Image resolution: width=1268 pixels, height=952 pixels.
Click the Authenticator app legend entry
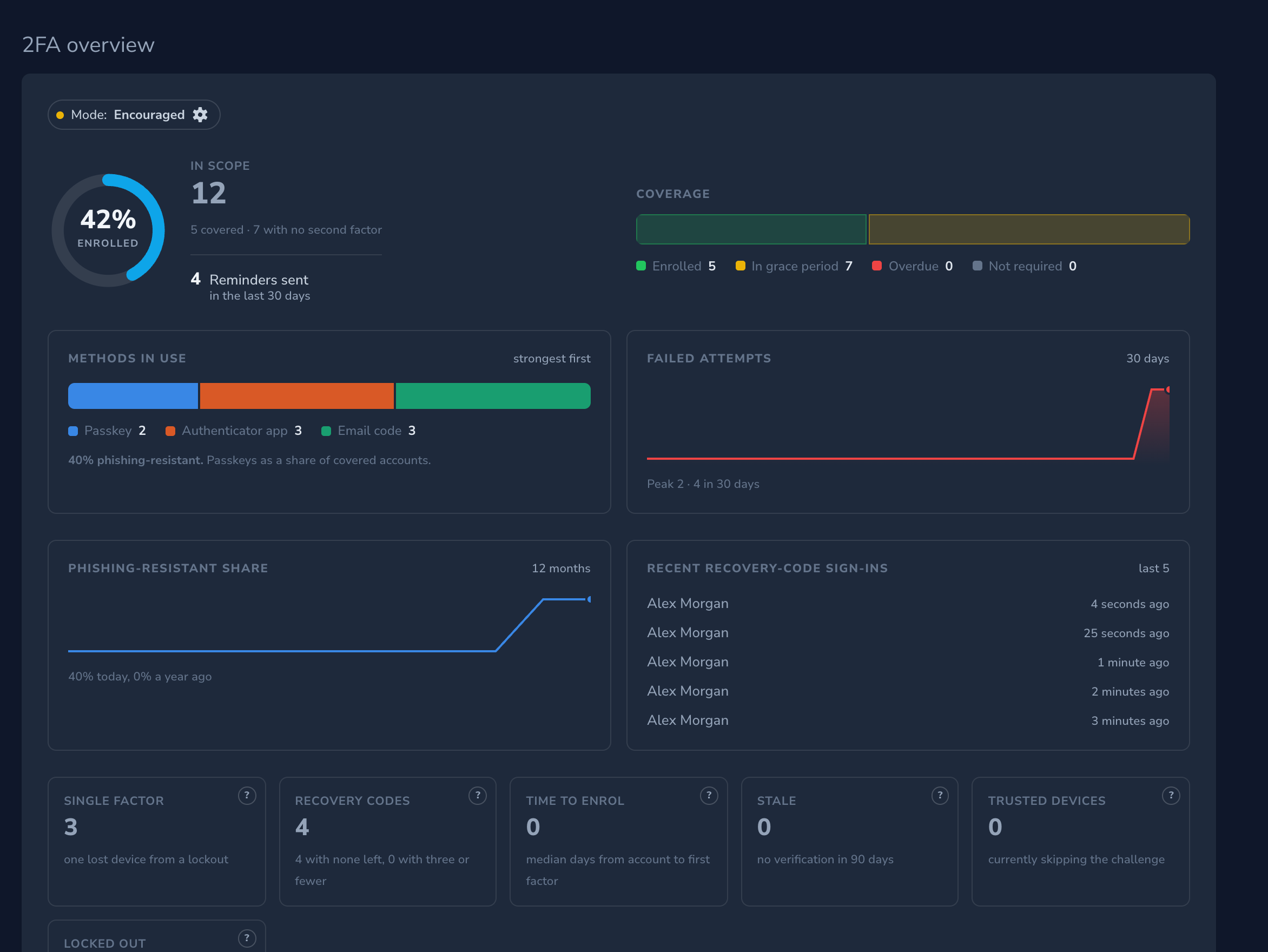[233, 431]
